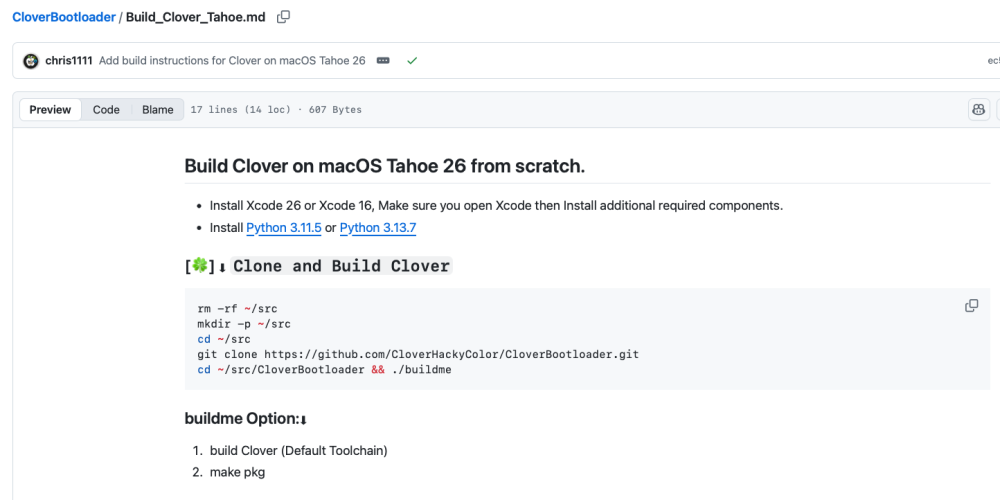Switch to Blame tab
Screen dimensions: 1000x500
[x=158, y=110]
